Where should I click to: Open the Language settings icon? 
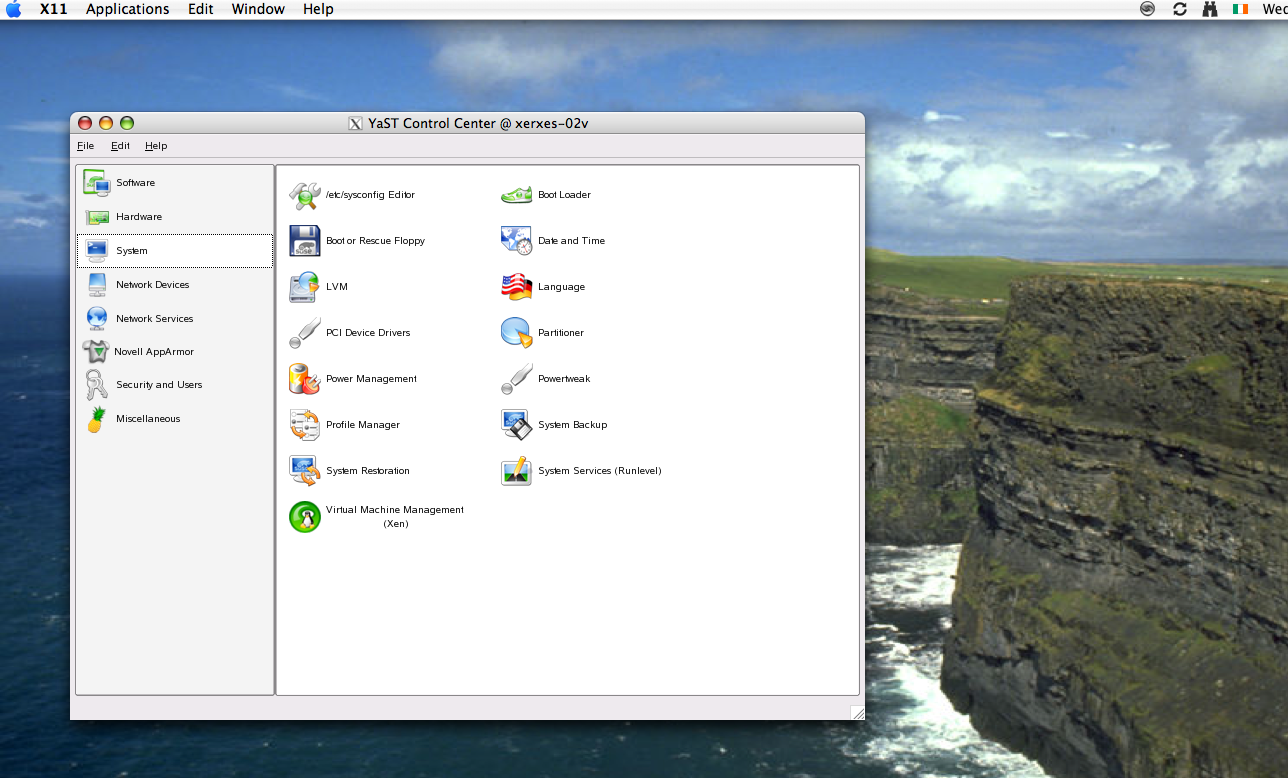tap(517, 287)
